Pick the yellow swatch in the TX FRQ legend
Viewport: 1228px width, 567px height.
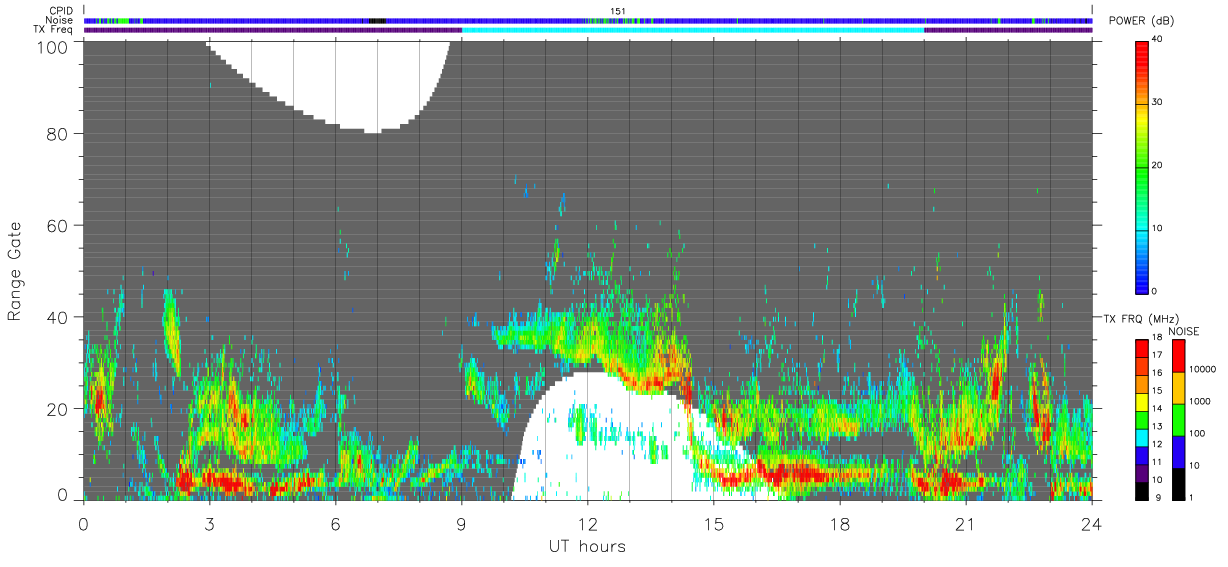[x=1141, y=402]
